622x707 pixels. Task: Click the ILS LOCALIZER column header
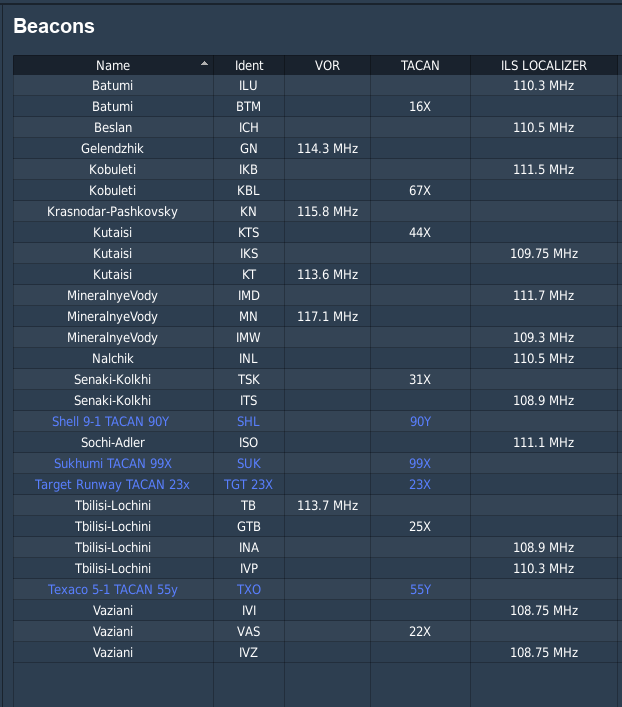click(x=543, y=66)
